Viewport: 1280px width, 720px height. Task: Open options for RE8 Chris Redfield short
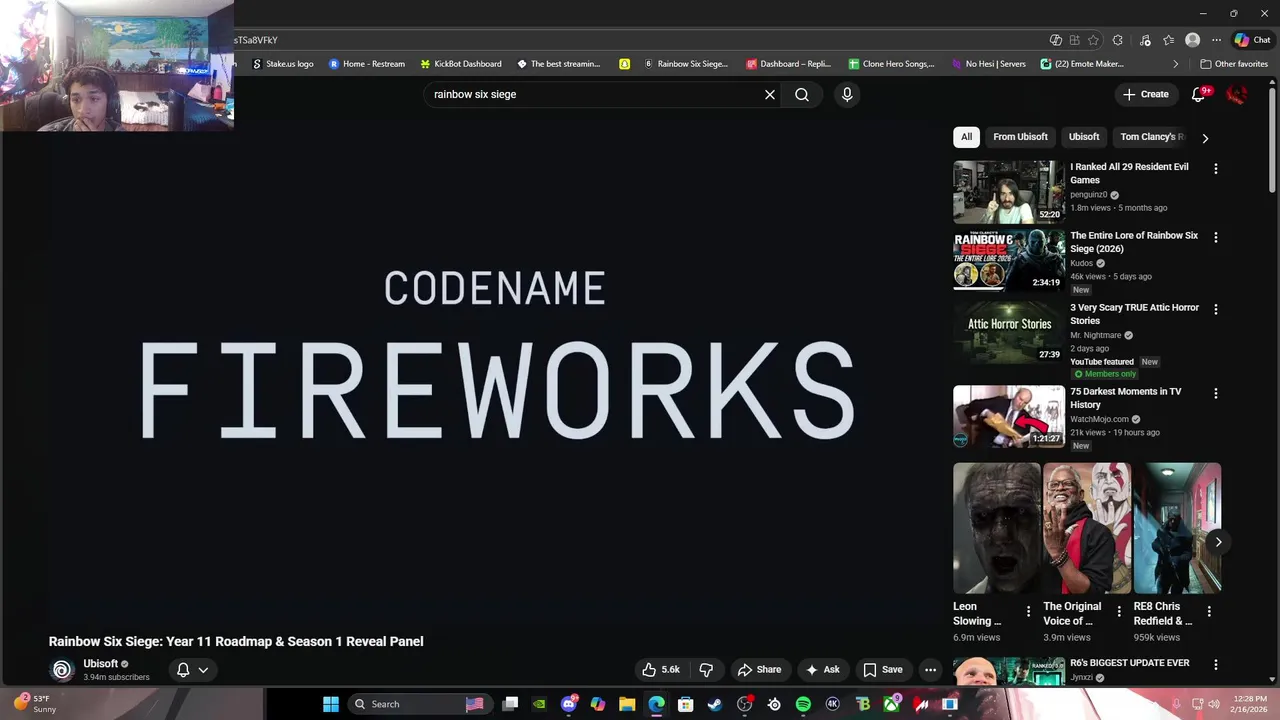point(1209,611)
